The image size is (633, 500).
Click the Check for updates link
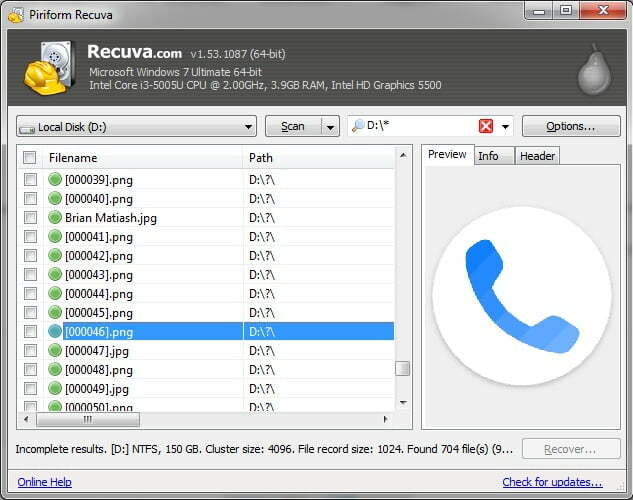click(x=552, y=482)
